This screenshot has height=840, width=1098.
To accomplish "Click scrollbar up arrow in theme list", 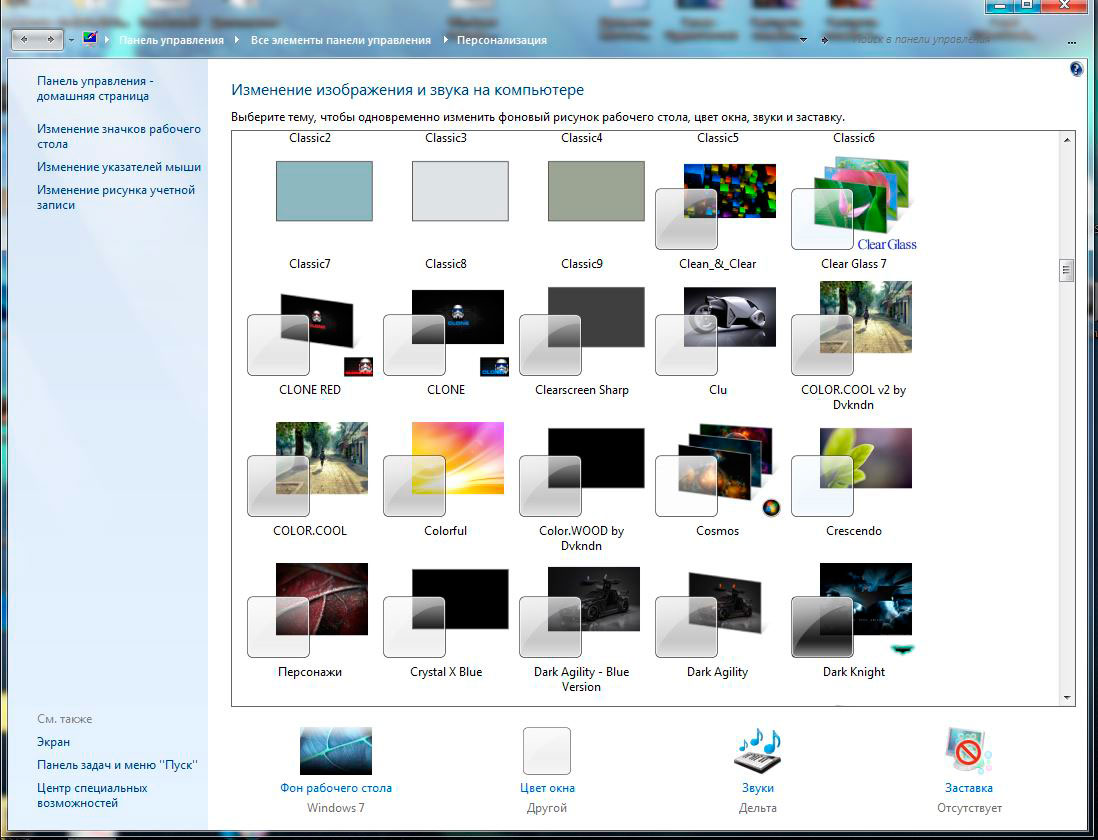I will [x=1066, y=140].
